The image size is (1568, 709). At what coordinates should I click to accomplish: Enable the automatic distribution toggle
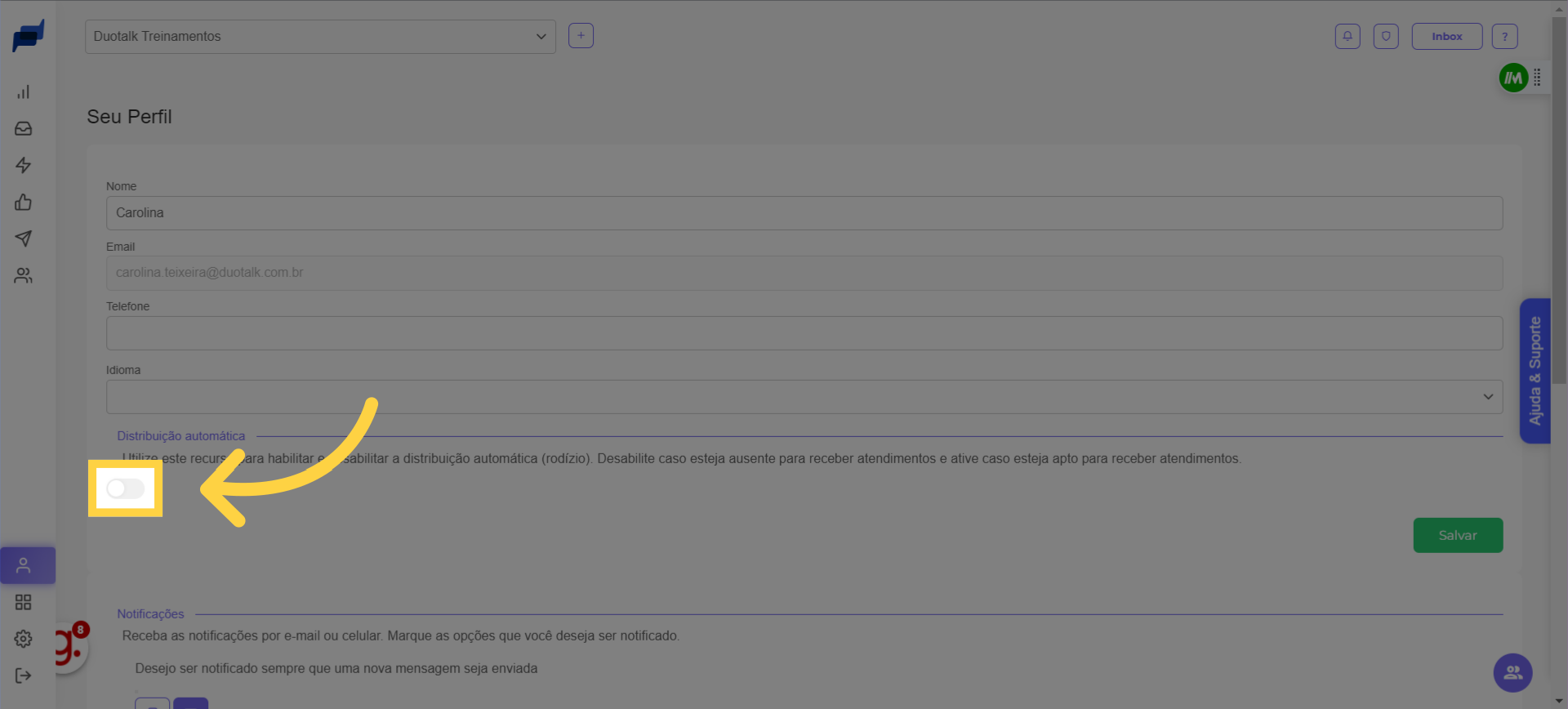click(x=126, y=488)
